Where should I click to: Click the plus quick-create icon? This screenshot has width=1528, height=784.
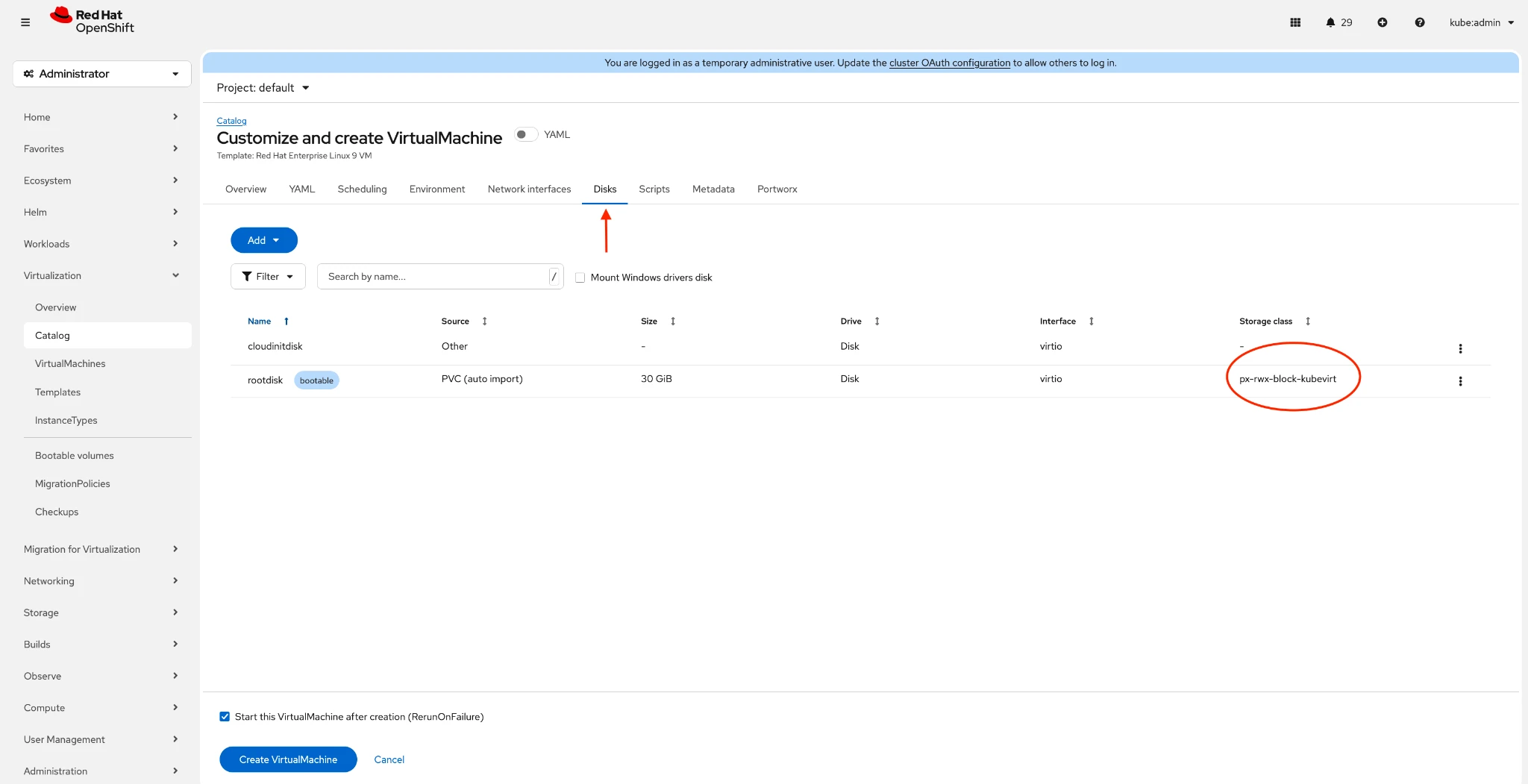(x=1383, y=22)
